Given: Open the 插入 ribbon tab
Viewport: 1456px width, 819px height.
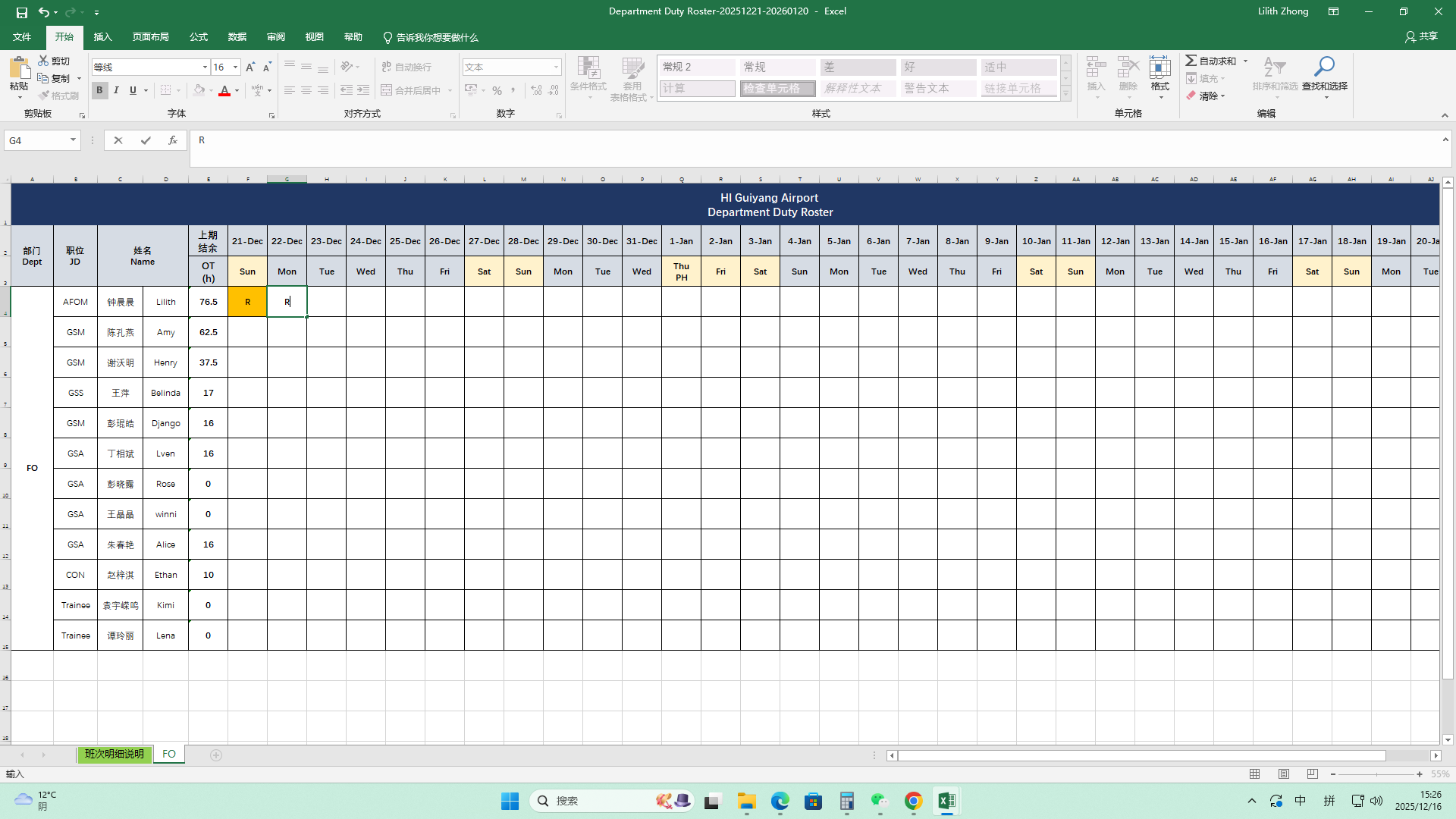Looking at the screenshot, I should (x=102, y=37).
